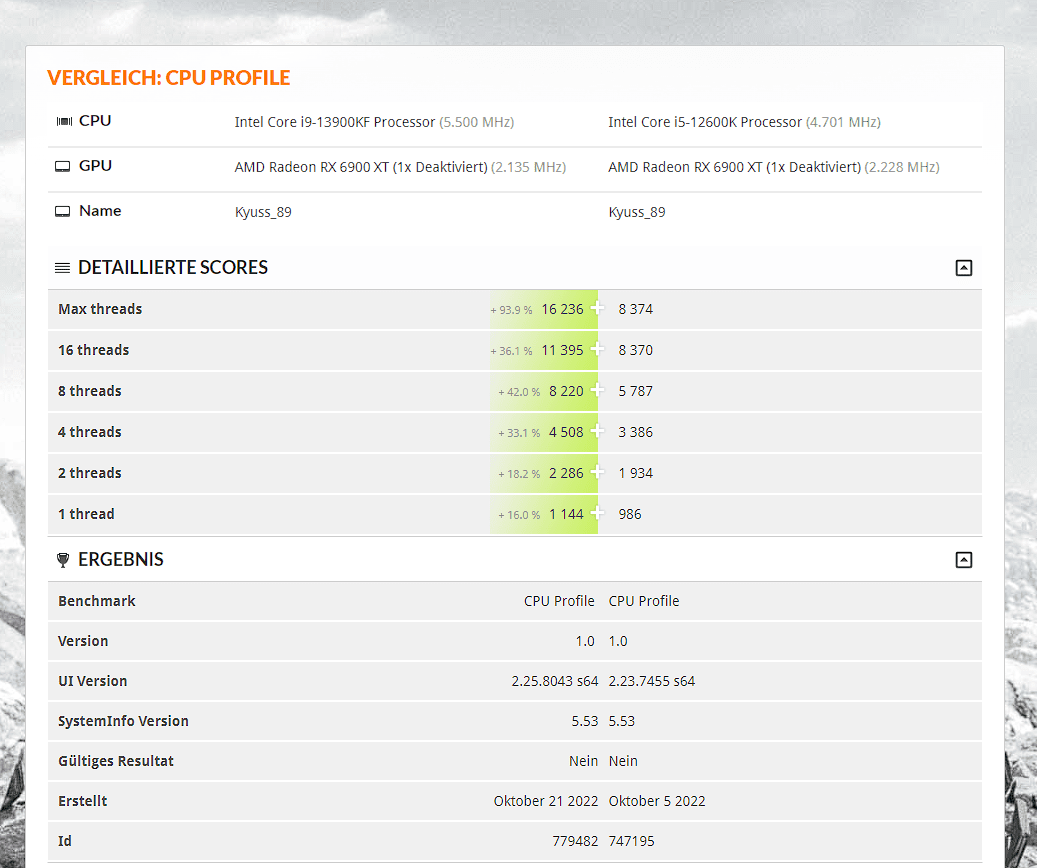Click the Benchmark row label
The width and height of the screenshot is (1037, 868).
click(97, 601)
